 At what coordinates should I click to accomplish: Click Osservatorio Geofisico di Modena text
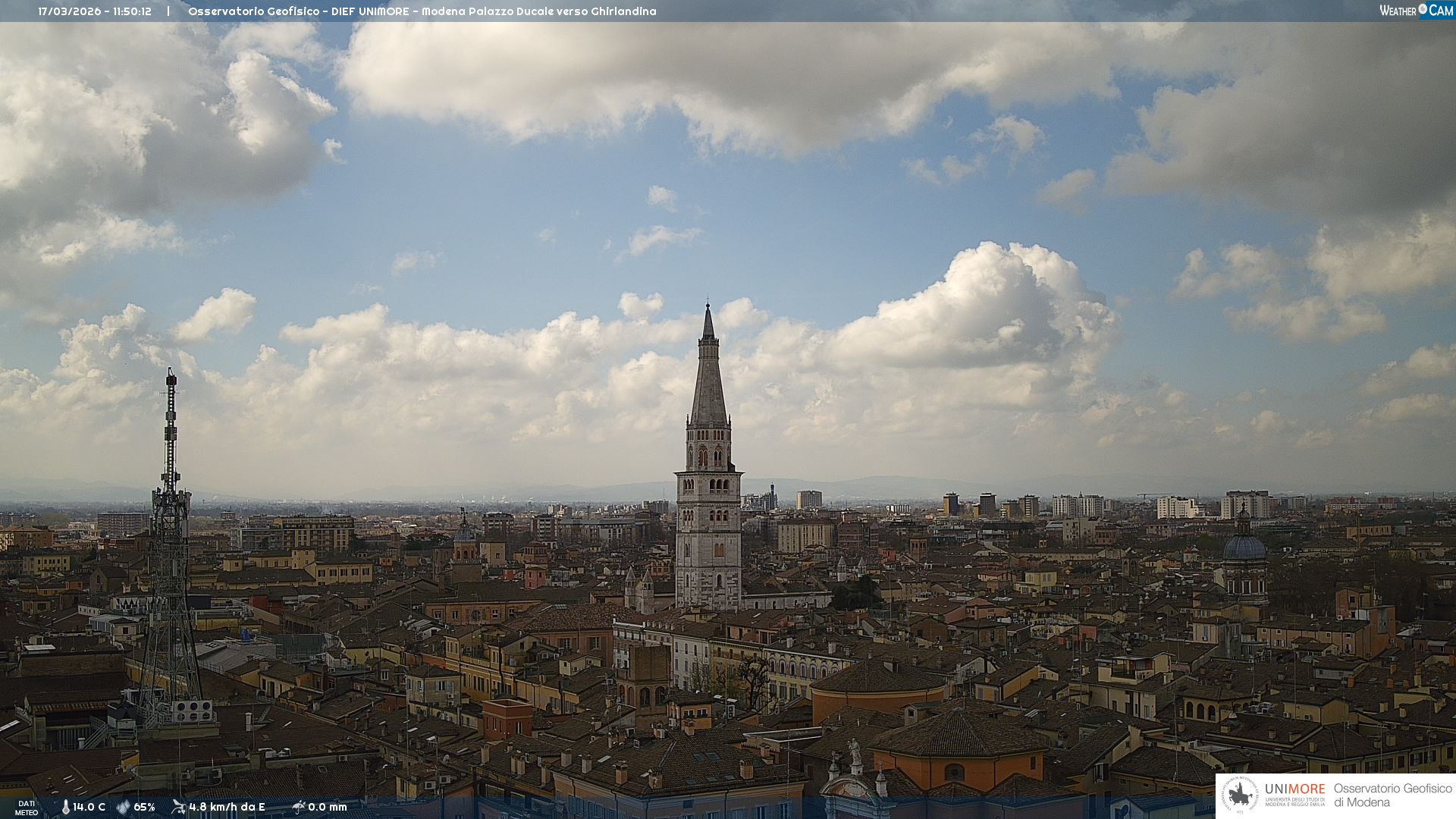click(1392, 795)
